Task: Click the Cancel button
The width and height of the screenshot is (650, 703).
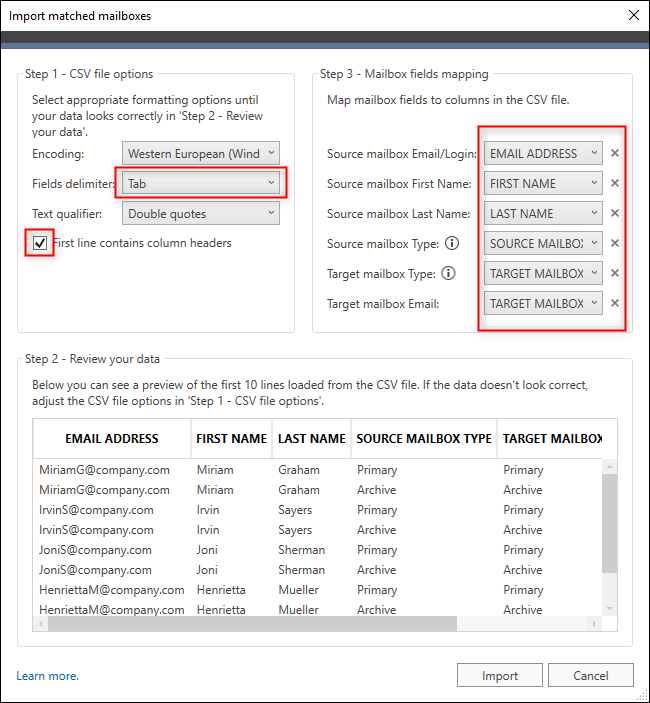Action: (x=591, y=675)
